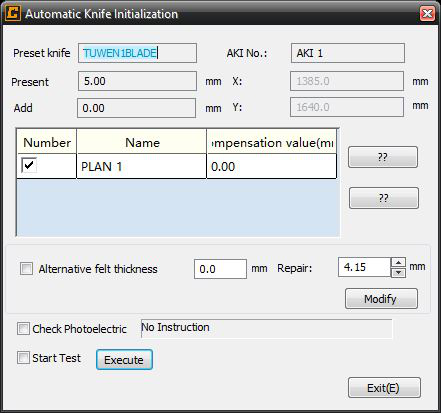Decrease Repair value with down arrow
The height and width of the screenshot is (413, 441).
[398, 272]
